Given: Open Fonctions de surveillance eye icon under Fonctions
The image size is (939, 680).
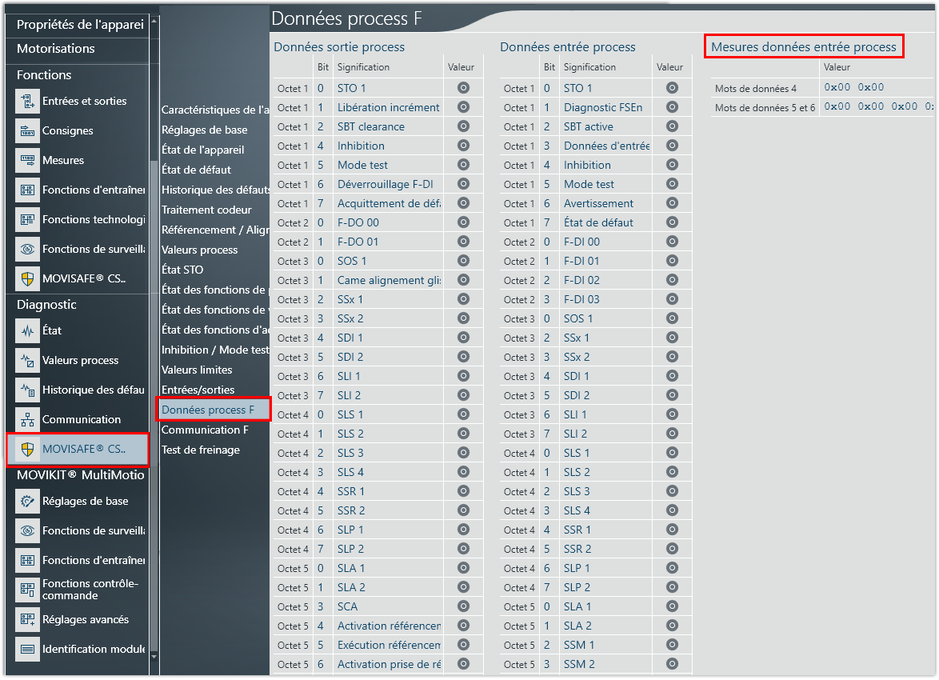Looking at the screenshot, I should (x=27, y=249).
